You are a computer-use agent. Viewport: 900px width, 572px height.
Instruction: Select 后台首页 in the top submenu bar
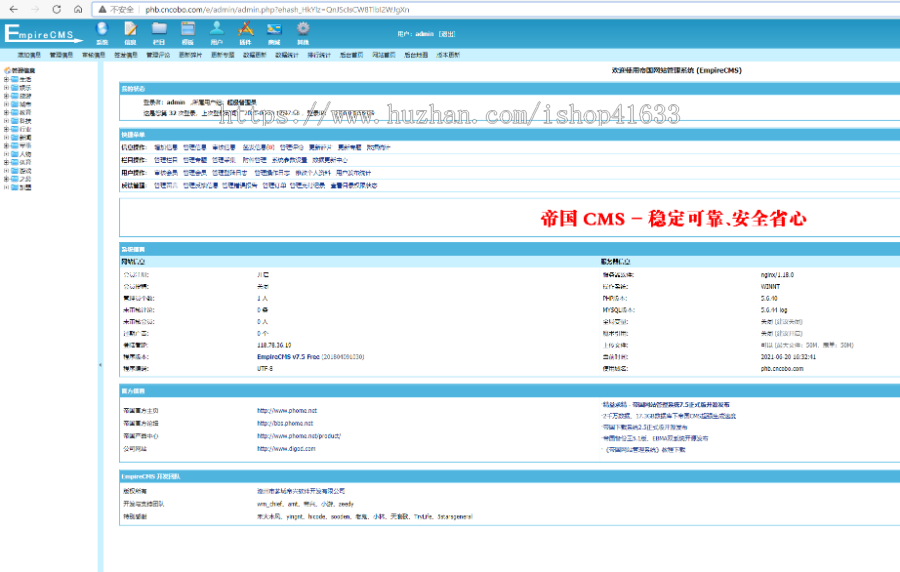[351, 55]
